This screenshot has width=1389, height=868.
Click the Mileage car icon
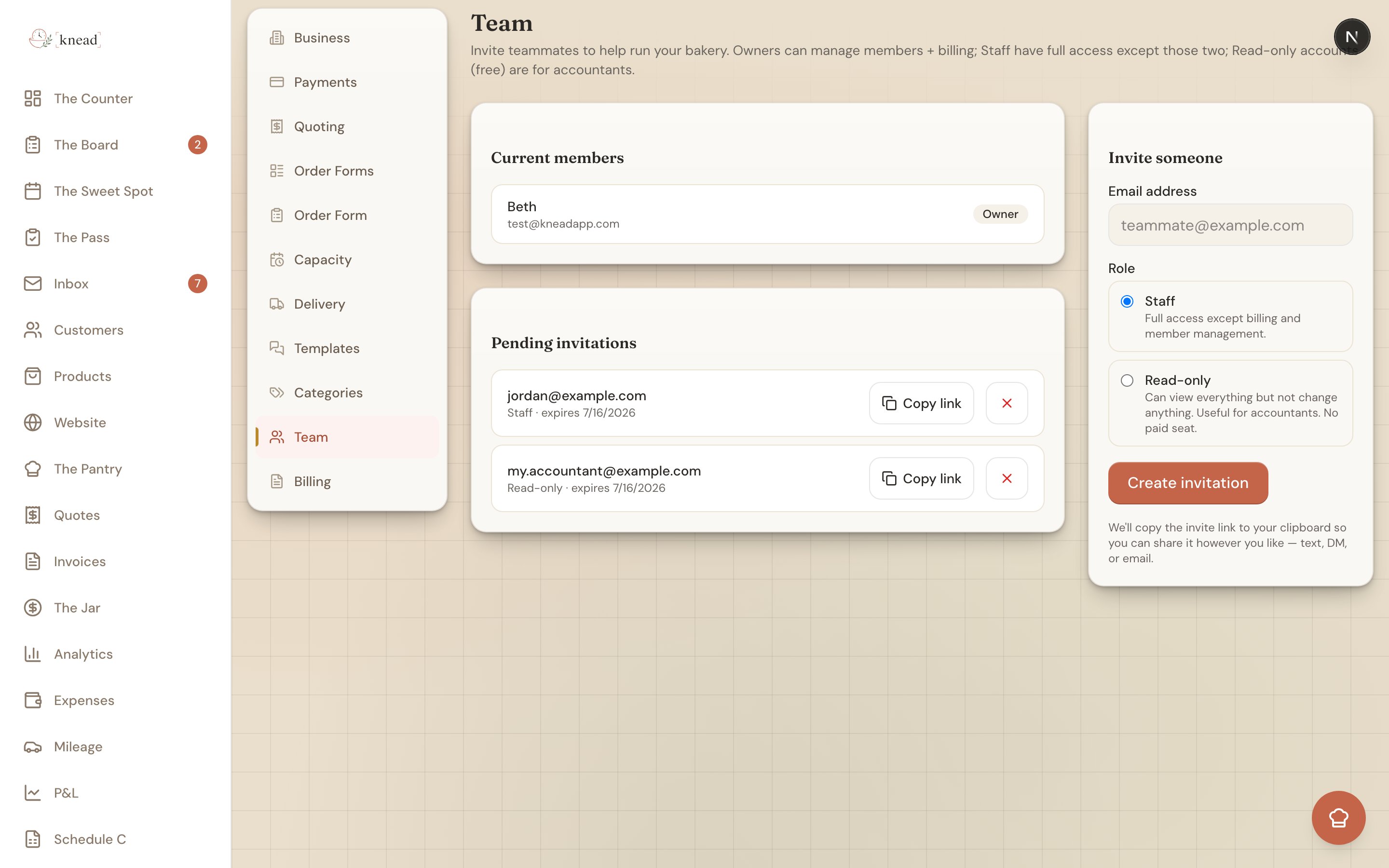pyautogui.click(x=33, y=746)
